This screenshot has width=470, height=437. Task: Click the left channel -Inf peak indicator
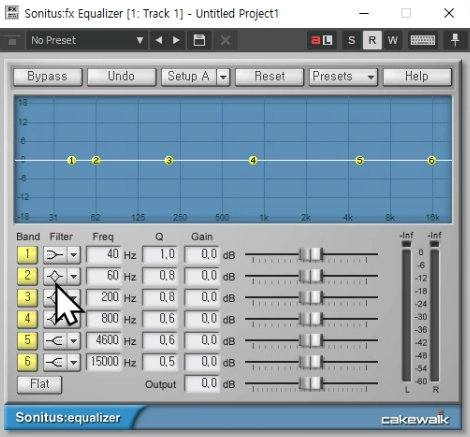[x=406, y=236]
